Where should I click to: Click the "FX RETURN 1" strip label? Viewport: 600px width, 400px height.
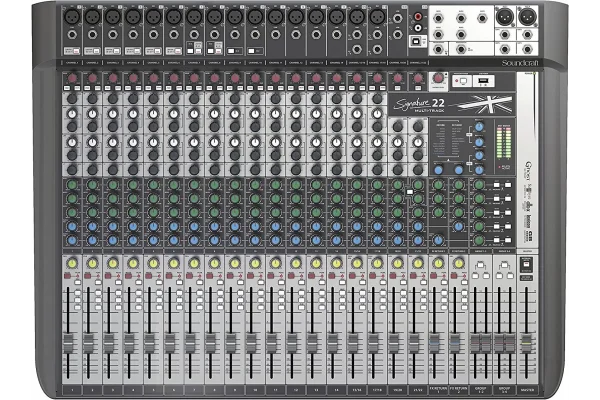(x=438, y=390)
